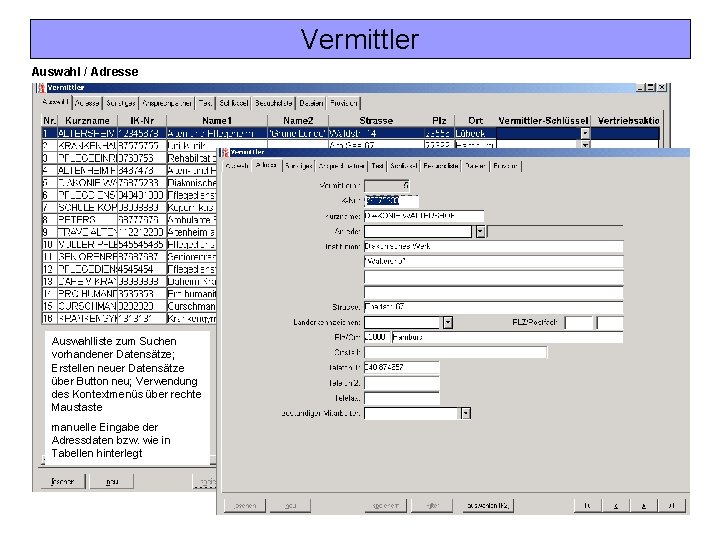Open the Besuchsliste tab in the back window
This screenshot has width=720, height=540.
pos(274,103)
